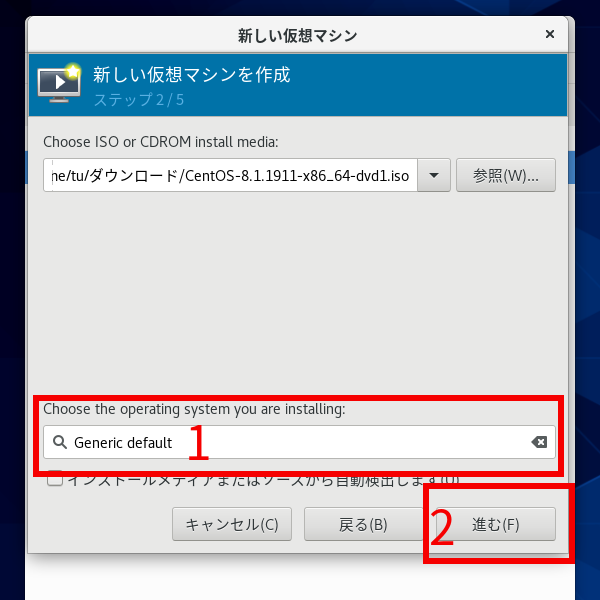Clear the OS field with backspace icon
This screenshot has width=600, height=600.
[539, 442]
